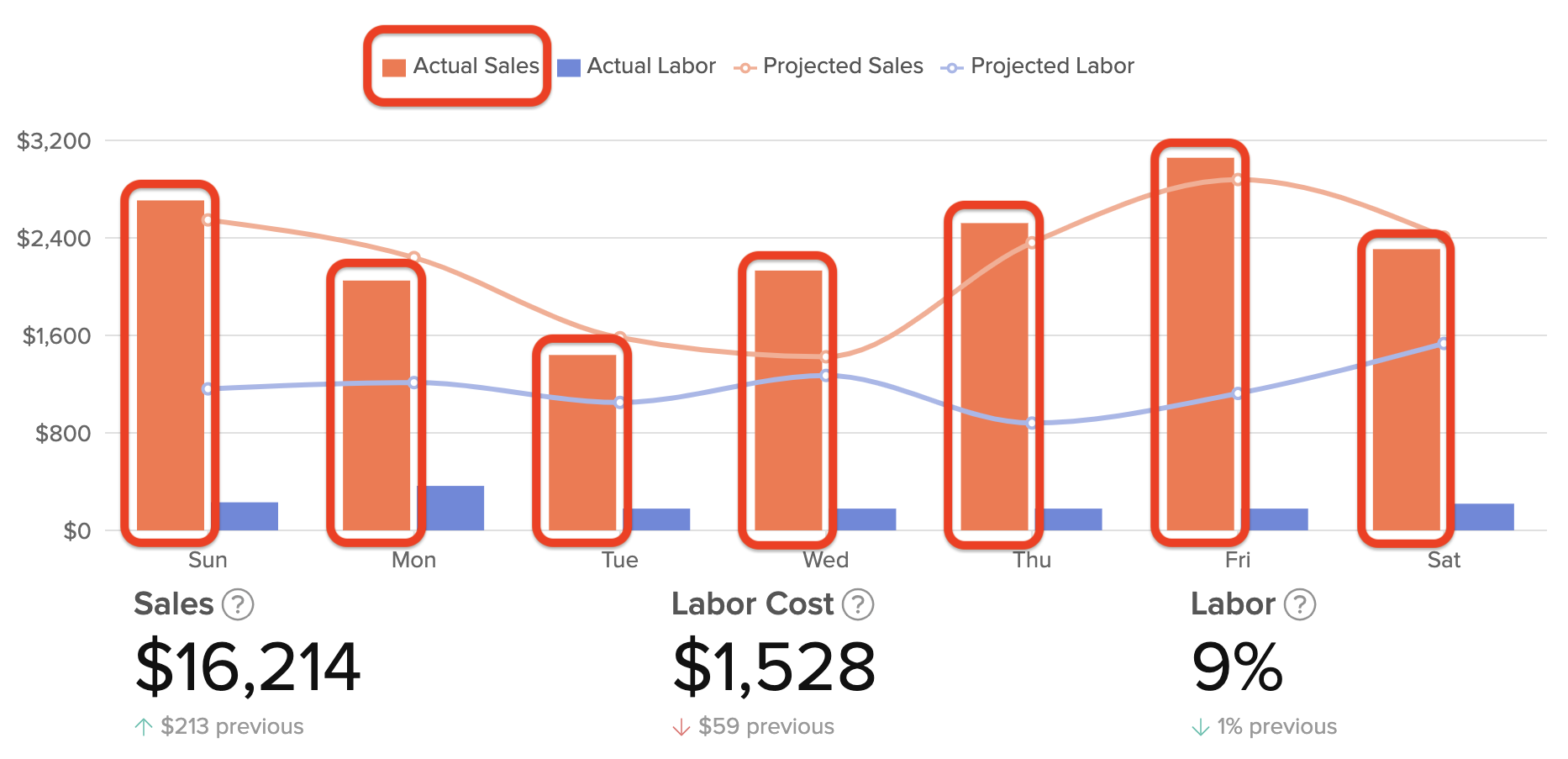
Task: Click the $1,528 Labor Cost total
Action: pyautogui.click(x=774, y=667)
